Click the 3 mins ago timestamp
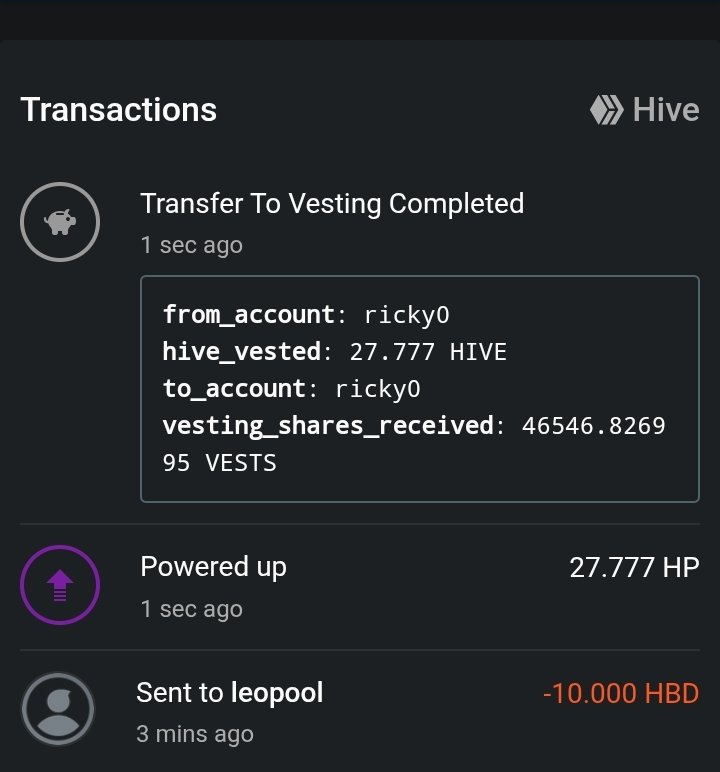 195,734
